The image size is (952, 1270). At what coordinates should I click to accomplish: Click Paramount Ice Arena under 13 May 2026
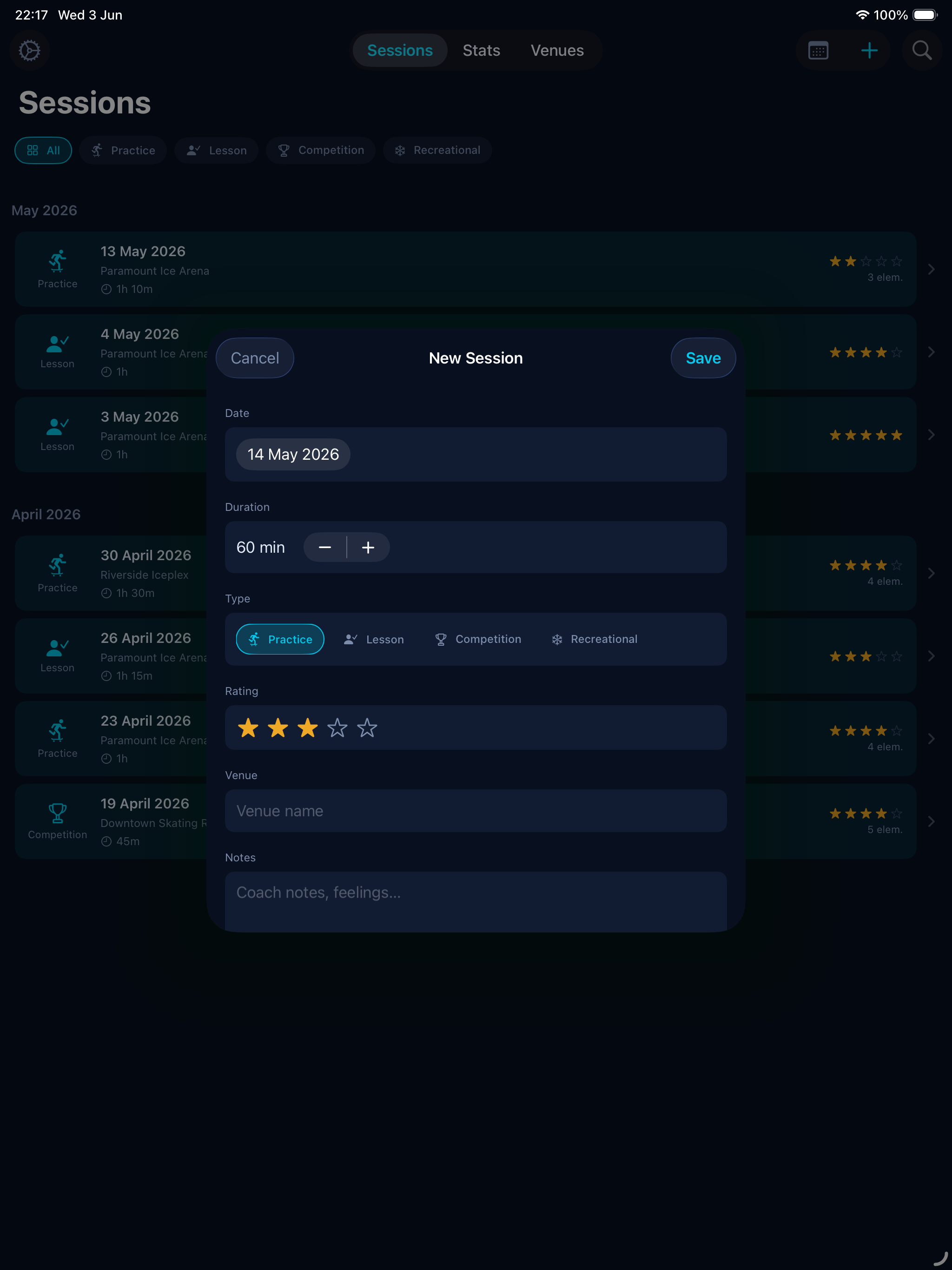[155, 271]
